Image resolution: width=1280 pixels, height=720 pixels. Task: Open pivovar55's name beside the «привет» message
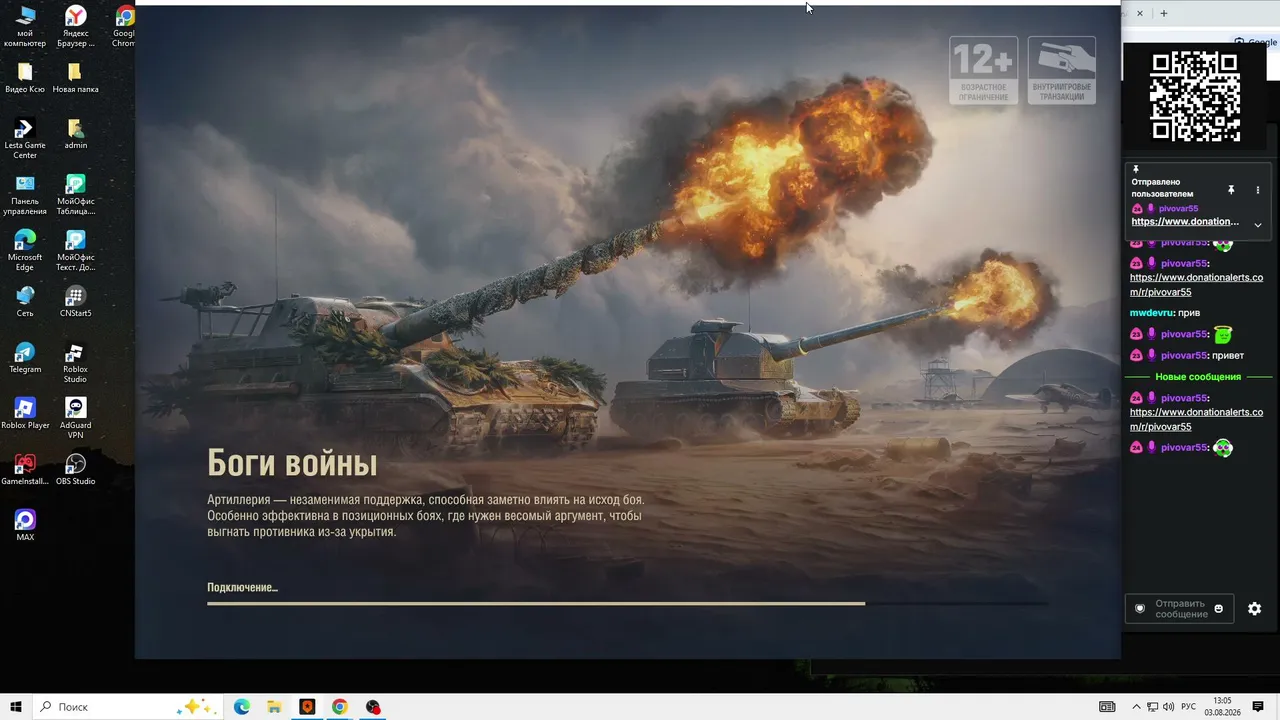pos(1184,355)
